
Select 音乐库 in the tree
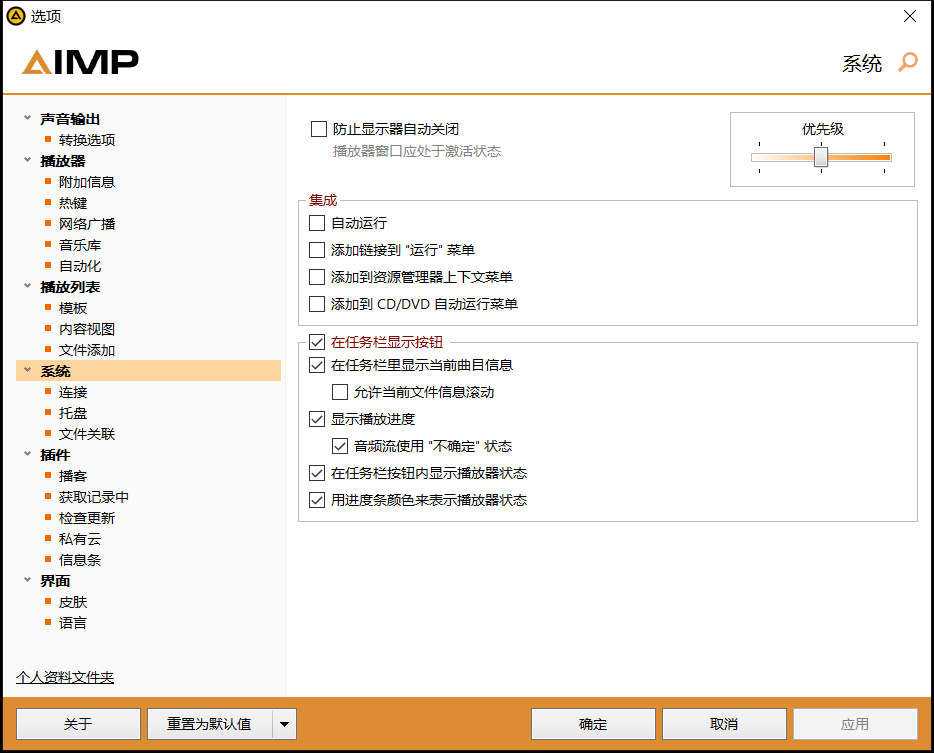80,245
